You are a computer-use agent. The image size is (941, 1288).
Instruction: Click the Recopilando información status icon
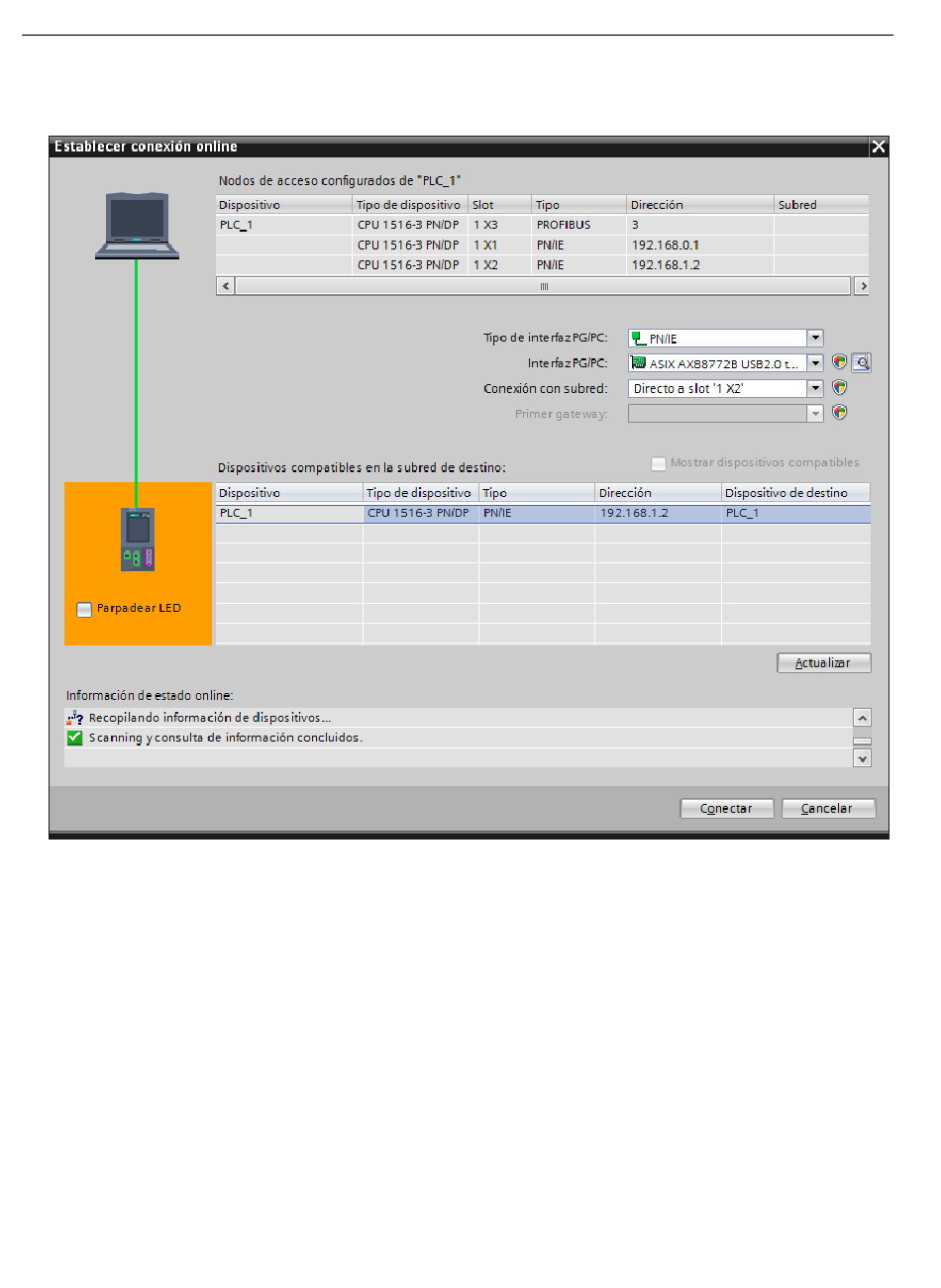pyautogui.click(x=74, y=718)
